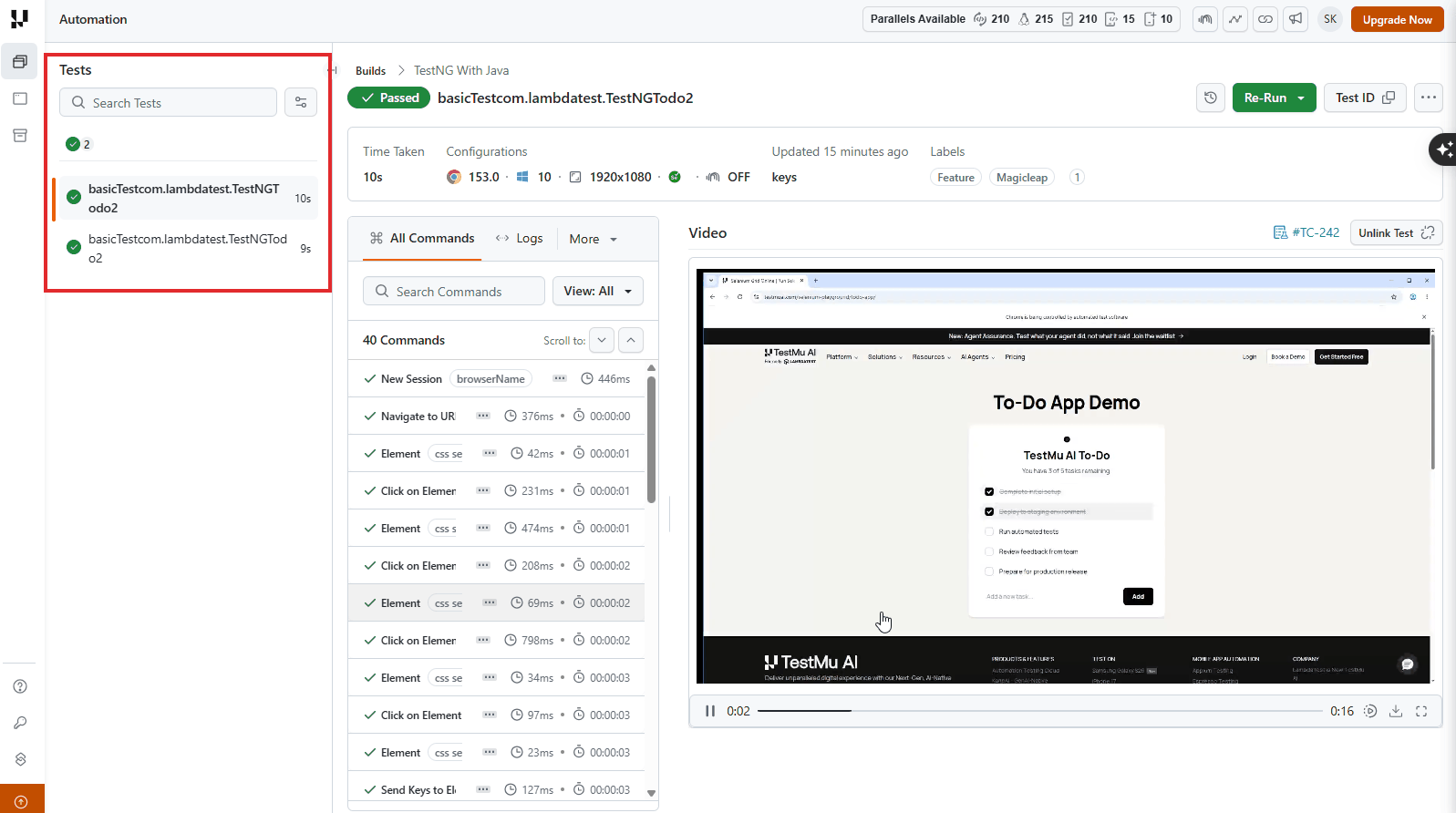Click the passed tests count badge
Viewport: 1456px width, 813px height.
pos(78,144)
